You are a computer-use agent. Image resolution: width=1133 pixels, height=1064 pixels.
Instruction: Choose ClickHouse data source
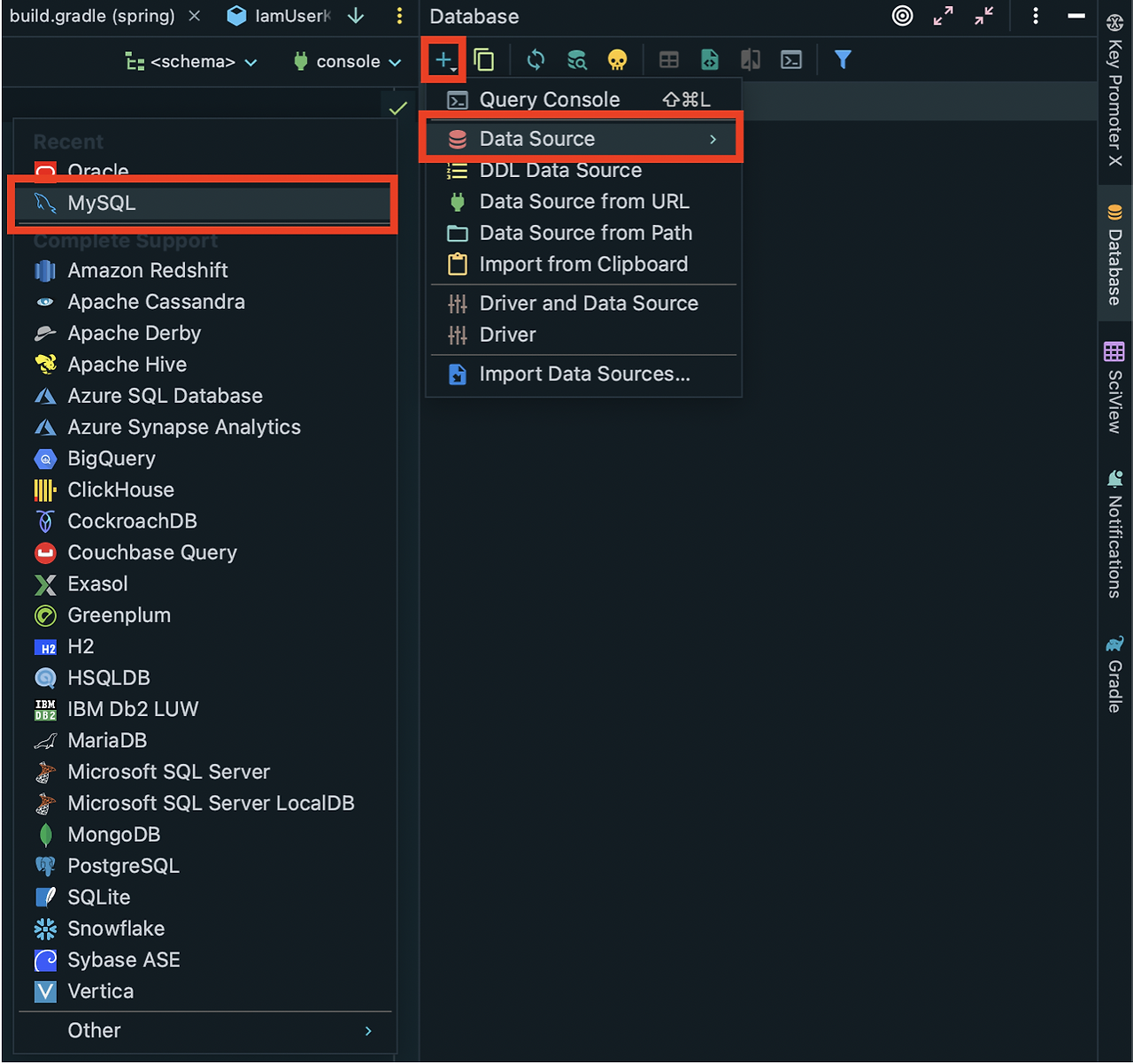click(205, 490)
